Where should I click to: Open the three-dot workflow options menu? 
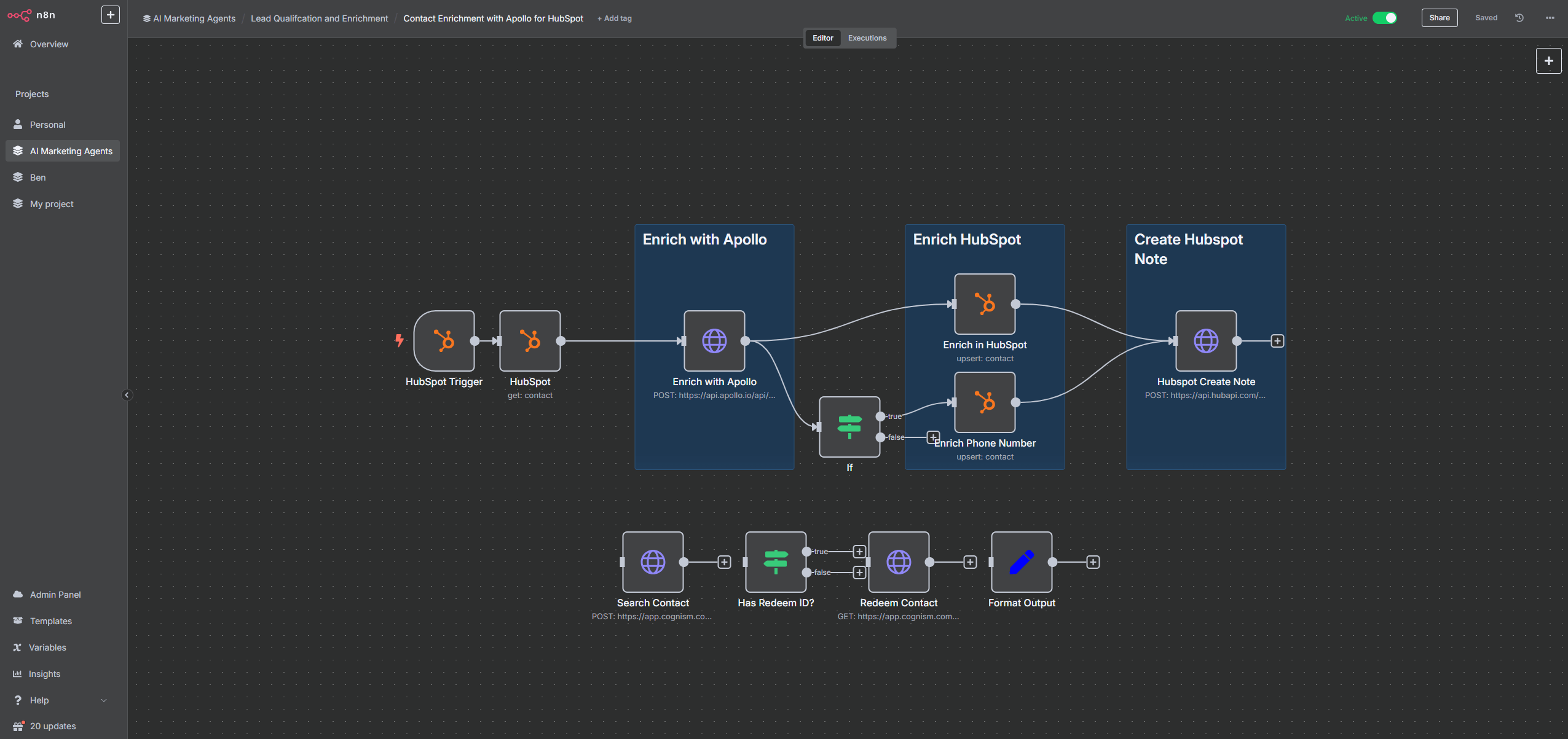pos(1550,18)
